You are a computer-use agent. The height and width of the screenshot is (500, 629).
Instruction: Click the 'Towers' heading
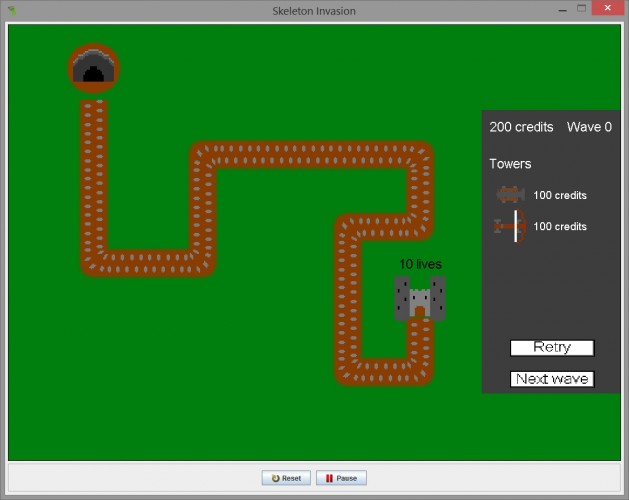click(x=510, y=164)
